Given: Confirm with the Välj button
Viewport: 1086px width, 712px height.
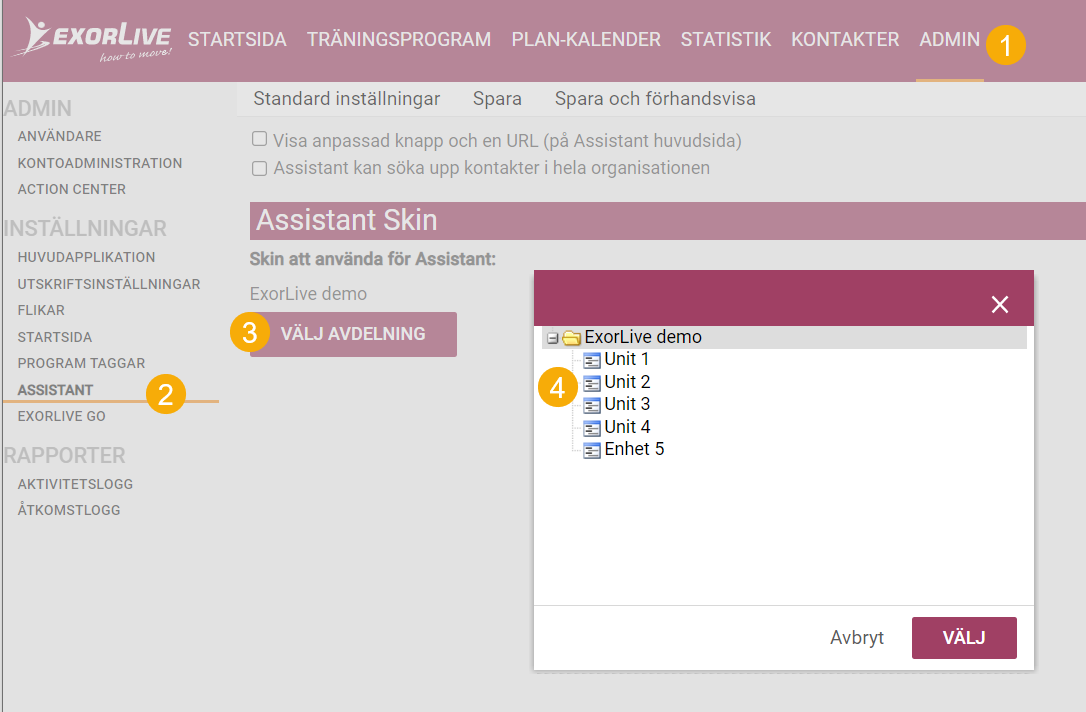Looking at the screenshot, I should tap(963, 638).
